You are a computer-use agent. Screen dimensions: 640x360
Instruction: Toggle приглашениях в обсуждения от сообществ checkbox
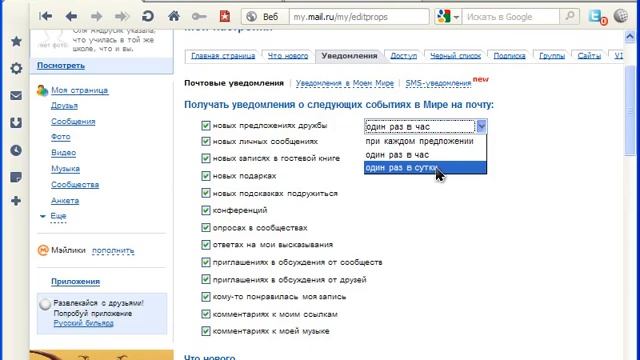[x=206, y=262]
